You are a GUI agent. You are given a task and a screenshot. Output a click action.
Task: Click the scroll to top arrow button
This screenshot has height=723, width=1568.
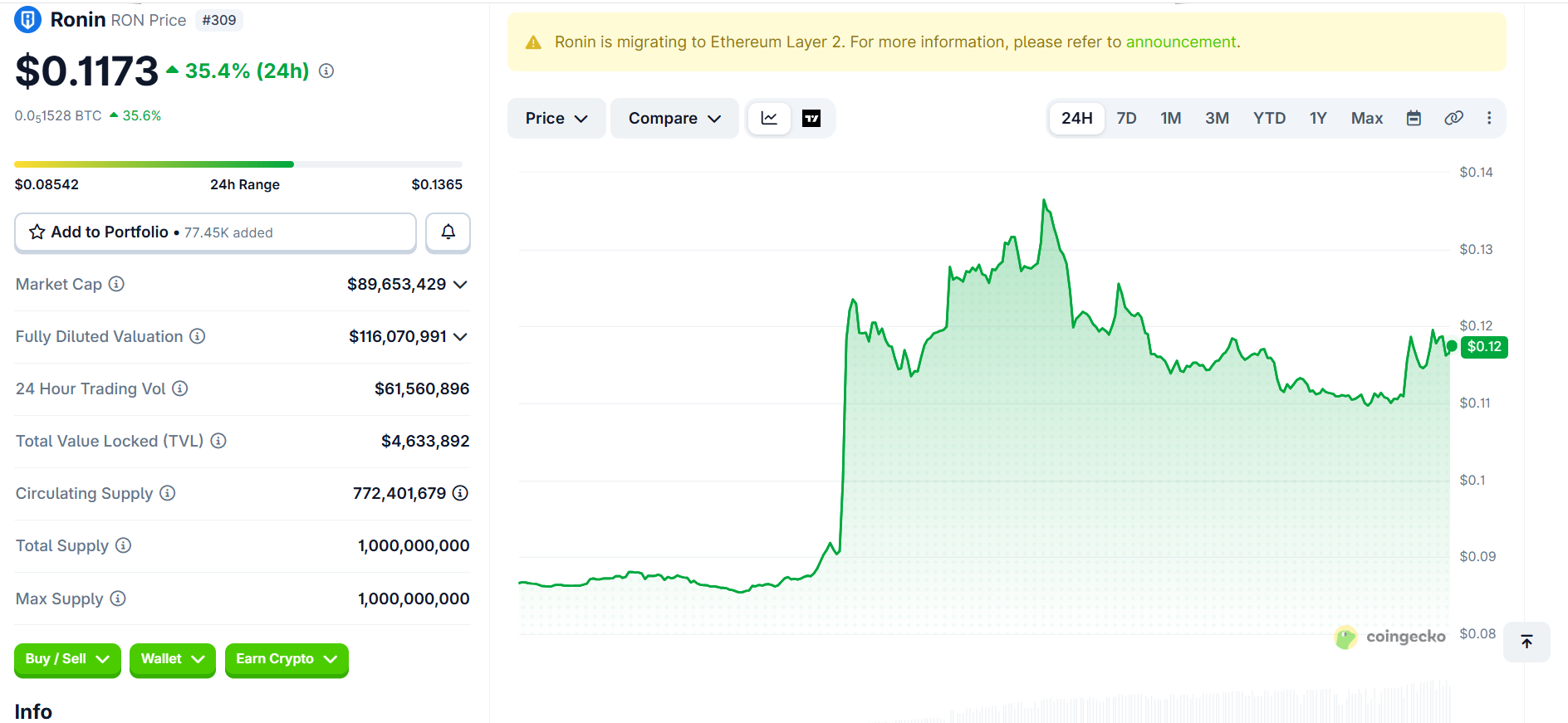point(1526,642)
